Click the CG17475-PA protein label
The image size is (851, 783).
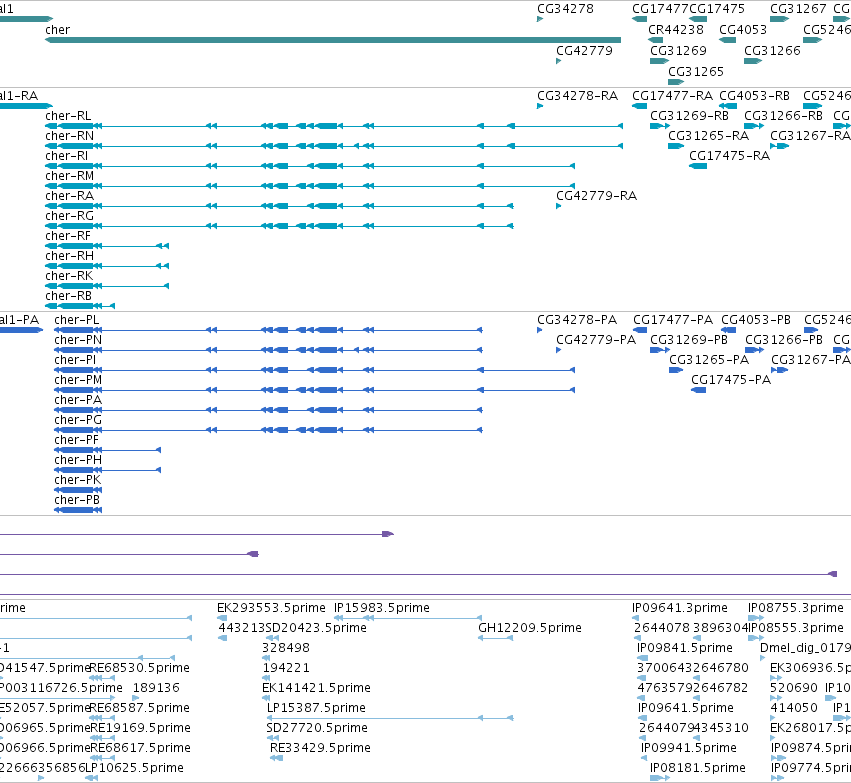point(731,380)
